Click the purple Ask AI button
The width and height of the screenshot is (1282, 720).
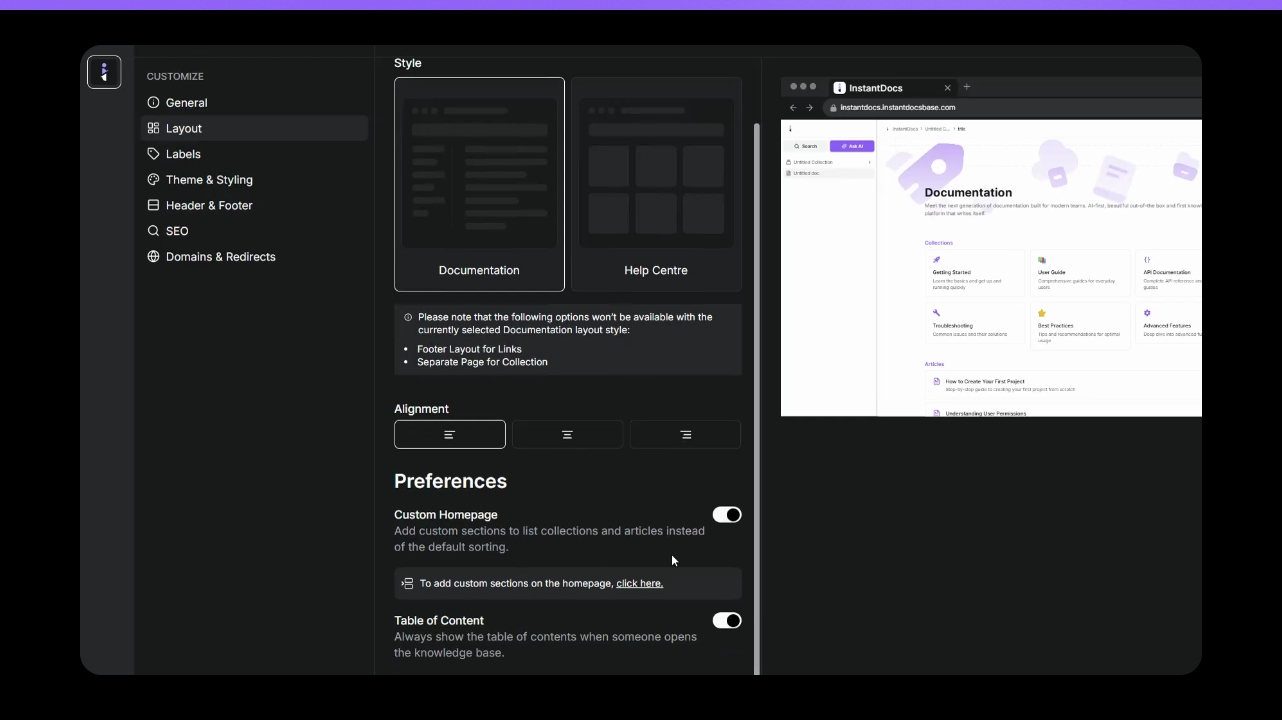click(x=852, y=146)
